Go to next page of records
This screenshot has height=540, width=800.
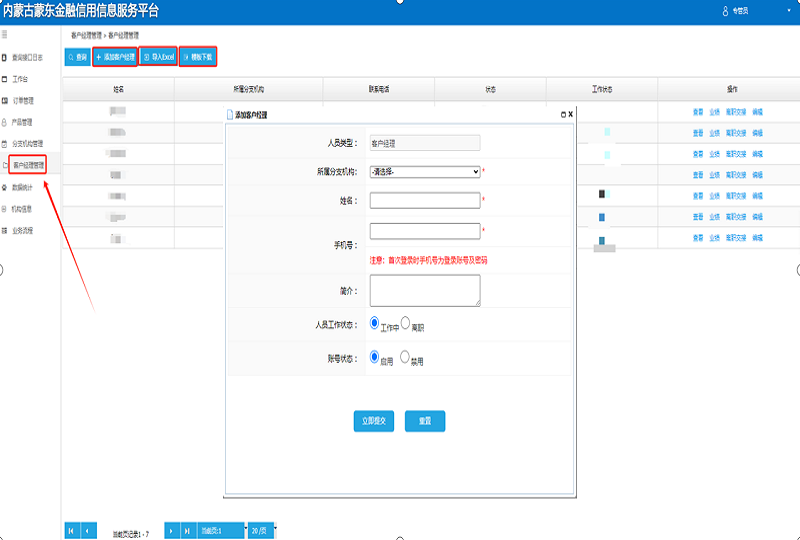(x=171, y=529)
